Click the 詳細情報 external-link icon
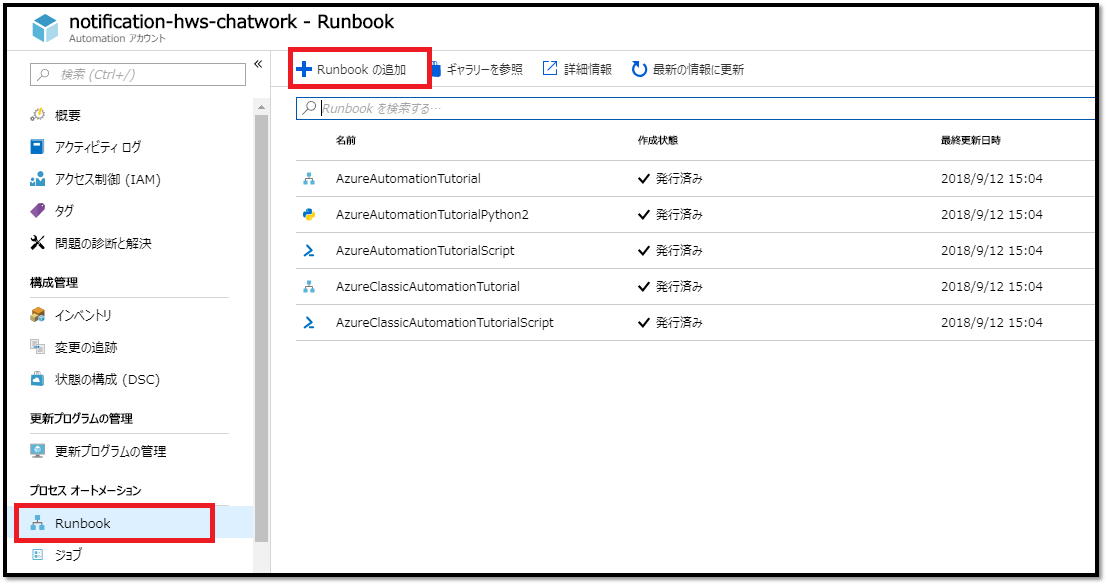The image size is (1108, 586). coord(550,68)
